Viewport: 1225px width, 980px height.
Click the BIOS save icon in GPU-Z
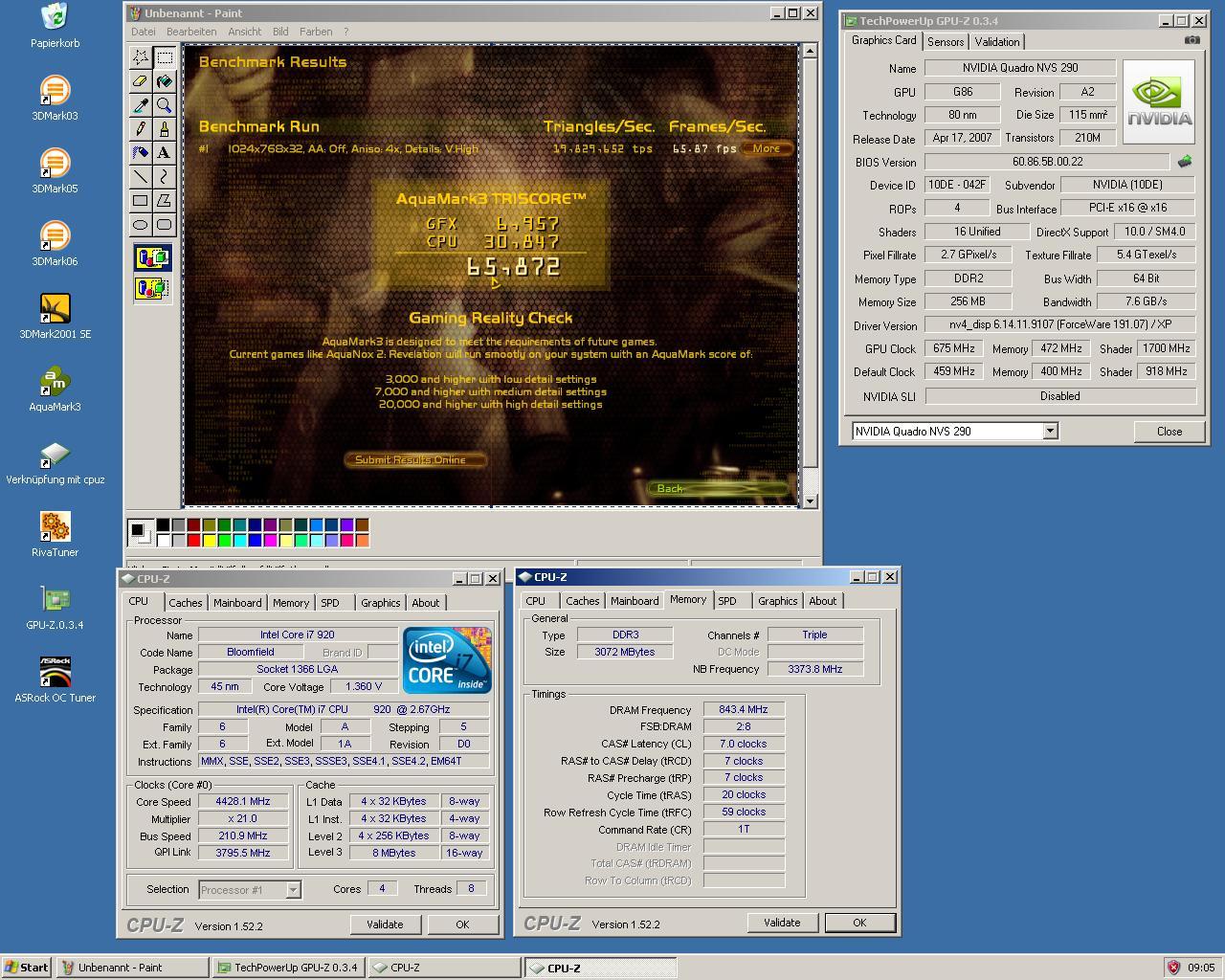point(1185,162)
